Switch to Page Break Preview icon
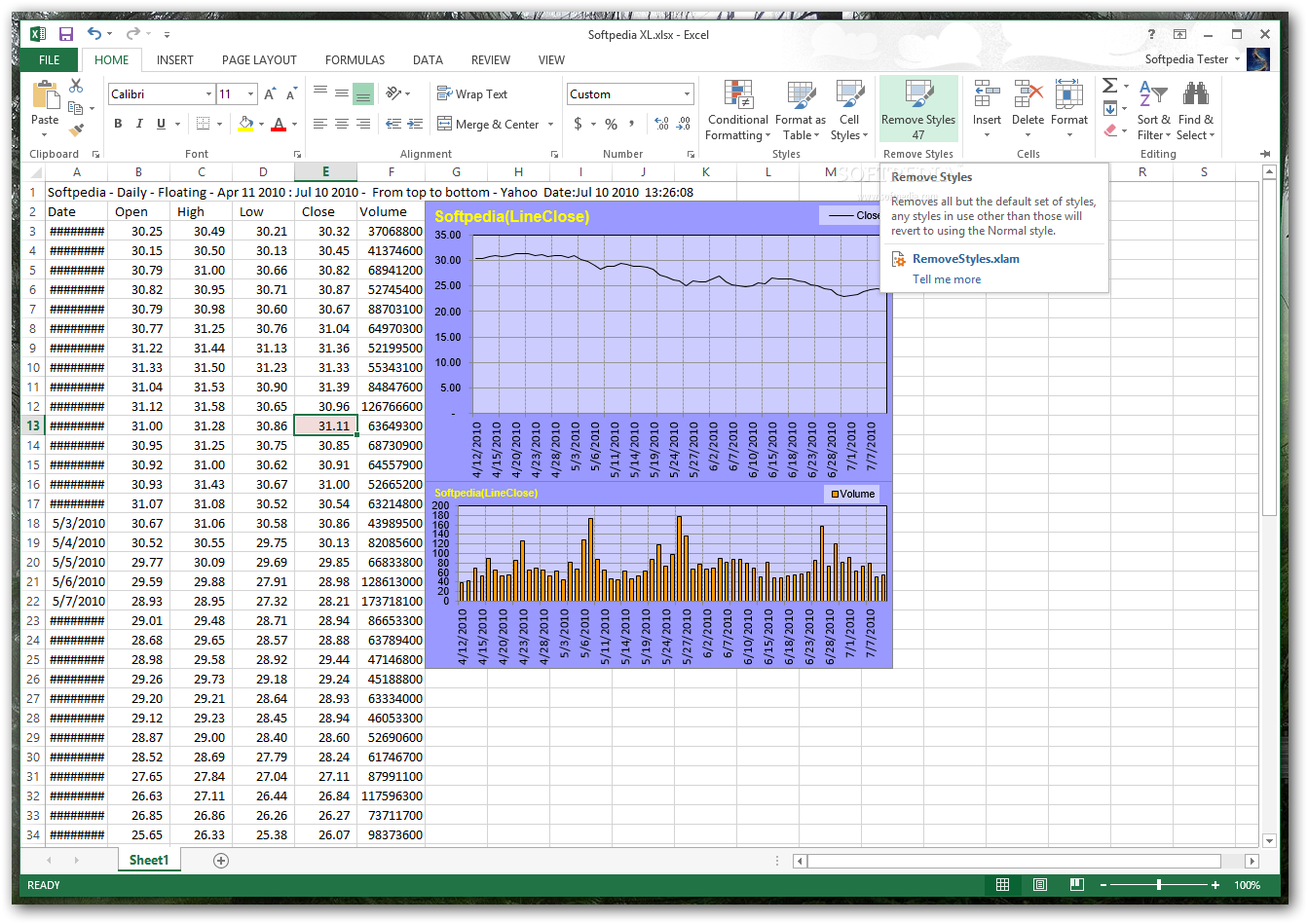 pos(1076,884)
